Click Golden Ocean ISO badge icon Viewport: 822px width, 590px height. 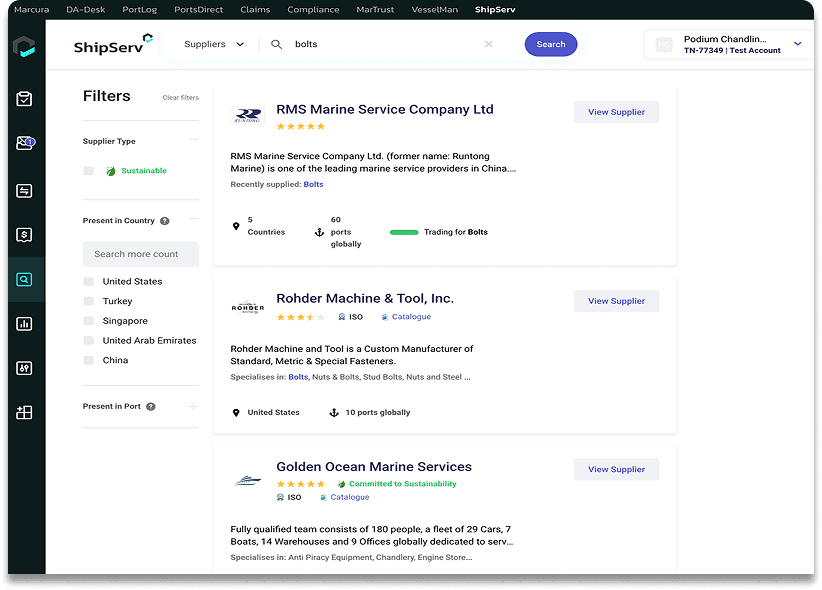(280, 497)
